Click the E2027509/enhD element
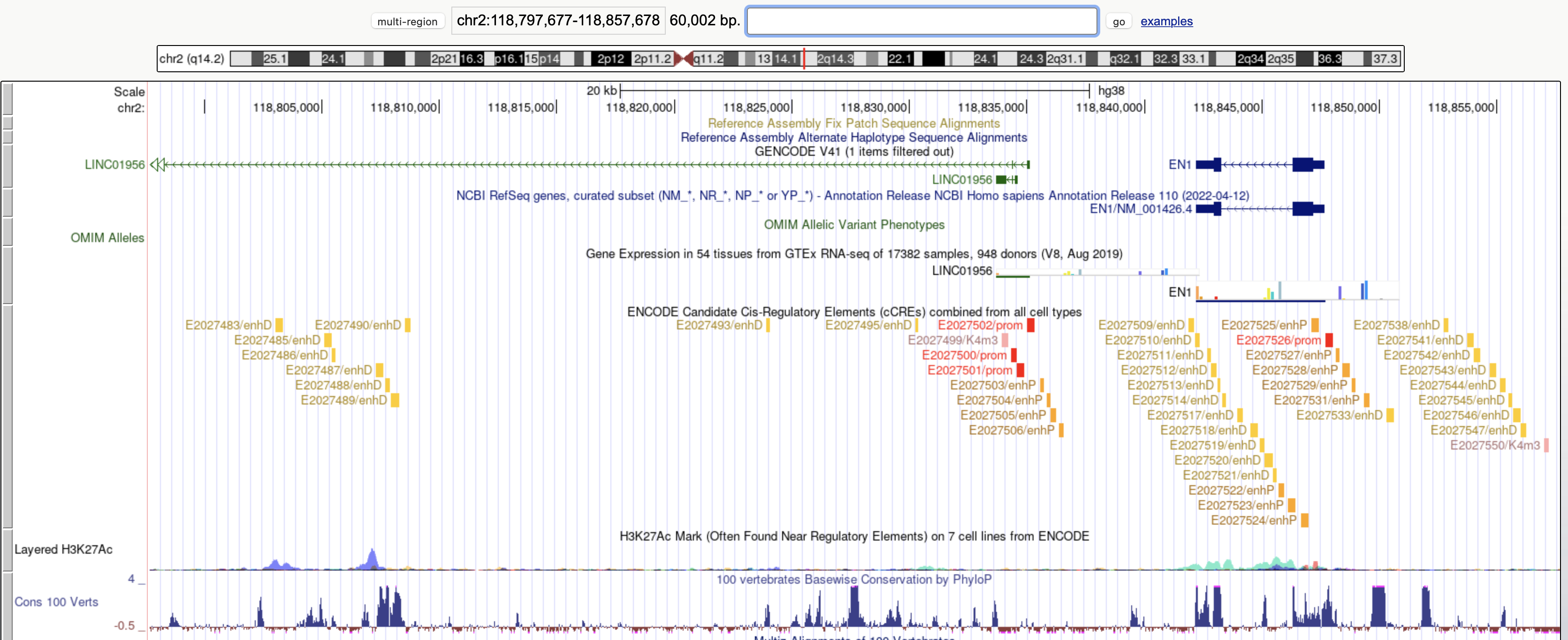The image size is (1568, 640). (1191, 325)
